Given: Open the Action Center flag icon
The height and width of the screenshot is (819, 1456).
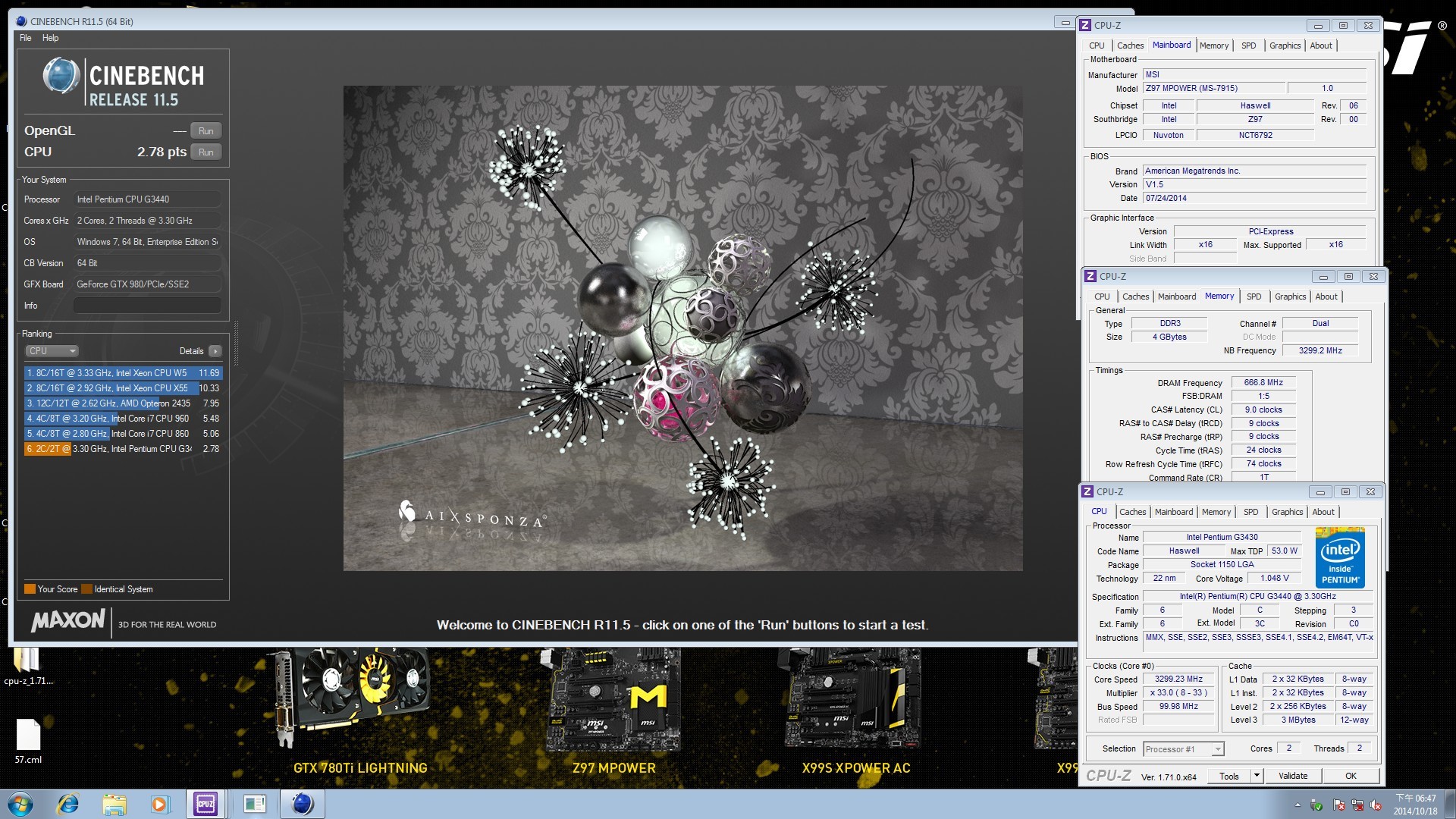Looking at the screenshot, I should pyautogui.click(x=1339, y=805).
